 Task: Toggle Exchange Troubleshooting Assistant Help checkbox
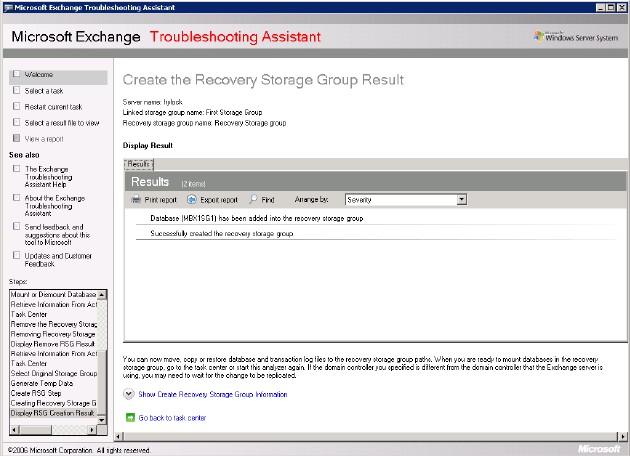[16, 168]
